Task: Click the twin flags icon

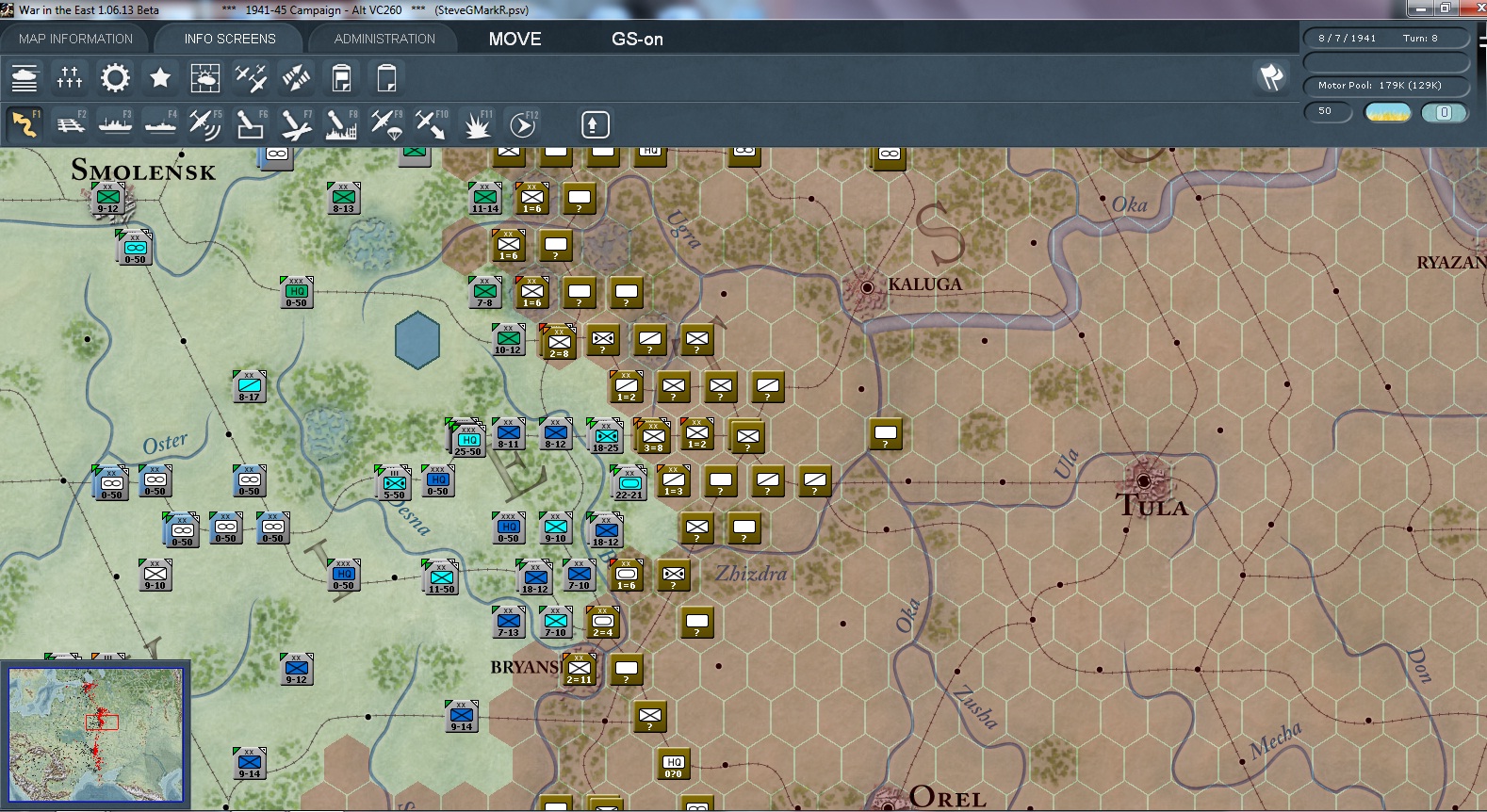Action: (1271, 76)
